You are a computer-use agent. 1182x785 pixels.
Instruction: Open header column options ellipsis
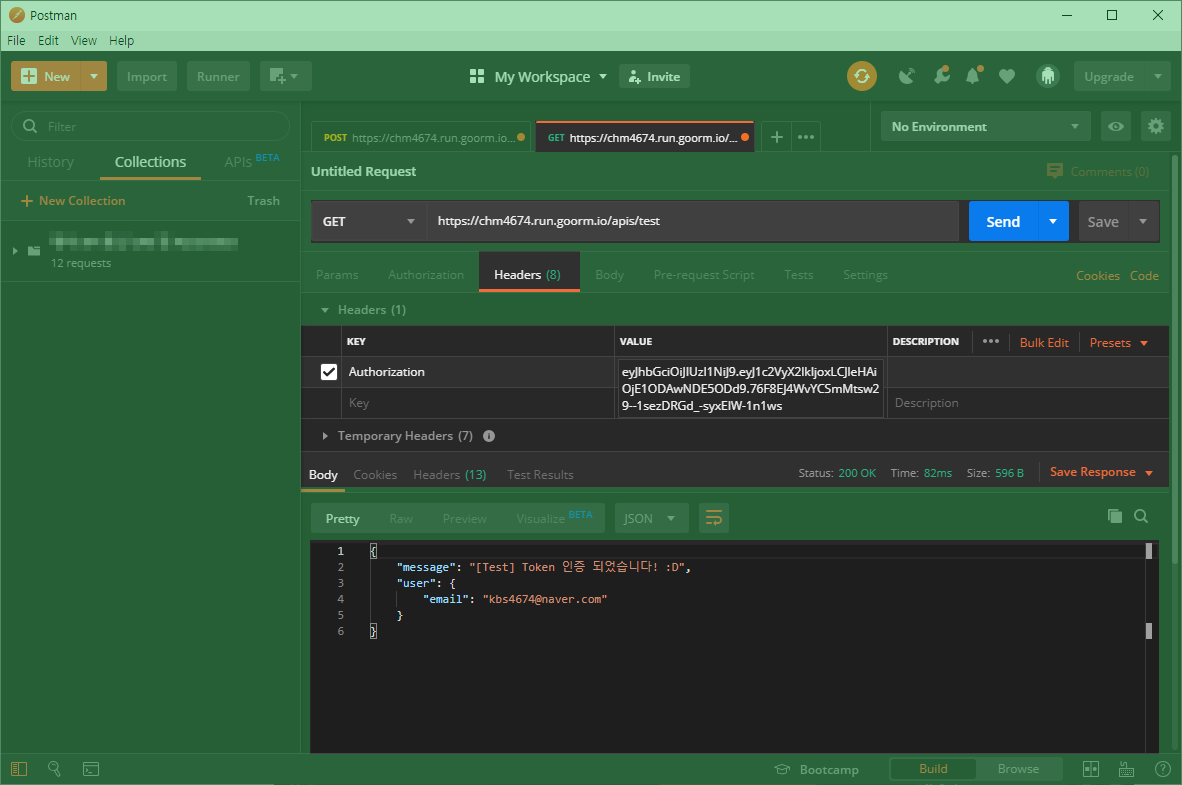(x=991, y=342)
